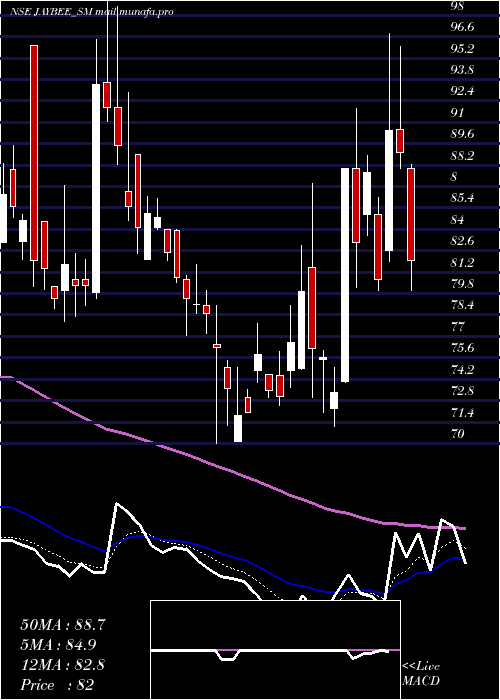Click the 74.2 price axis label
This screenshot has width=500, height=700.
point(462,370)
